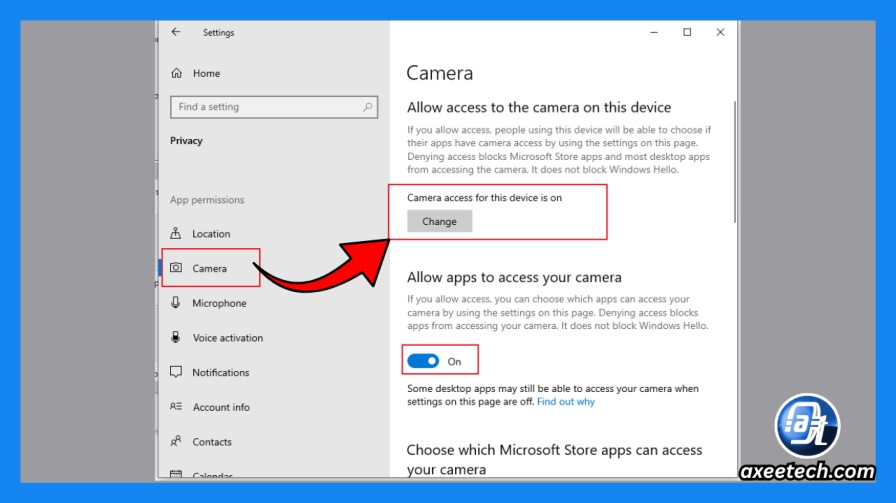Minimize the Settings window
This screenshot has width=896, height=503.
[654, 33]
